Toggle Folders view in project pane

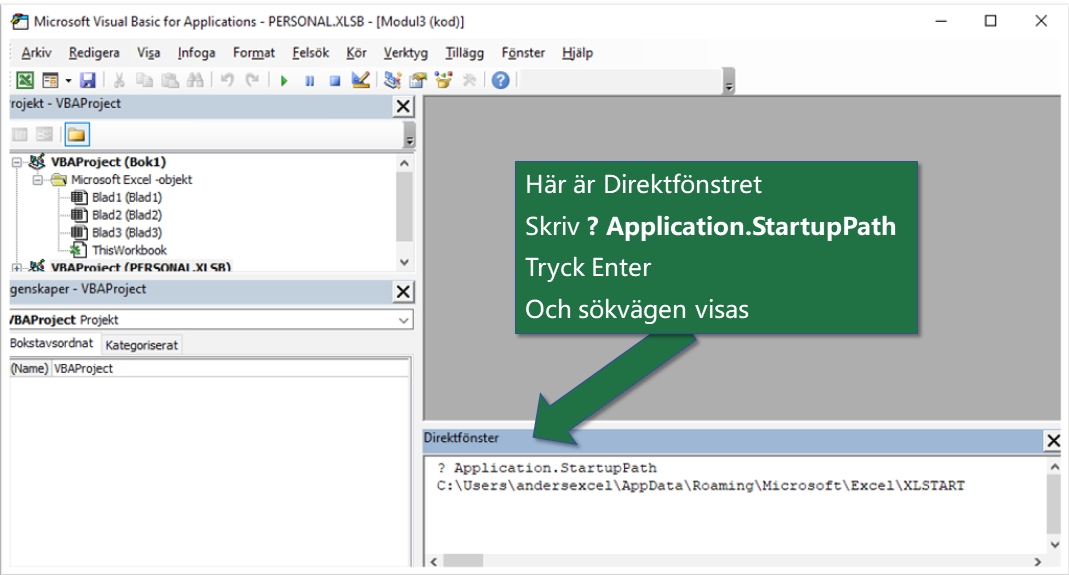(x=76, y=134)
